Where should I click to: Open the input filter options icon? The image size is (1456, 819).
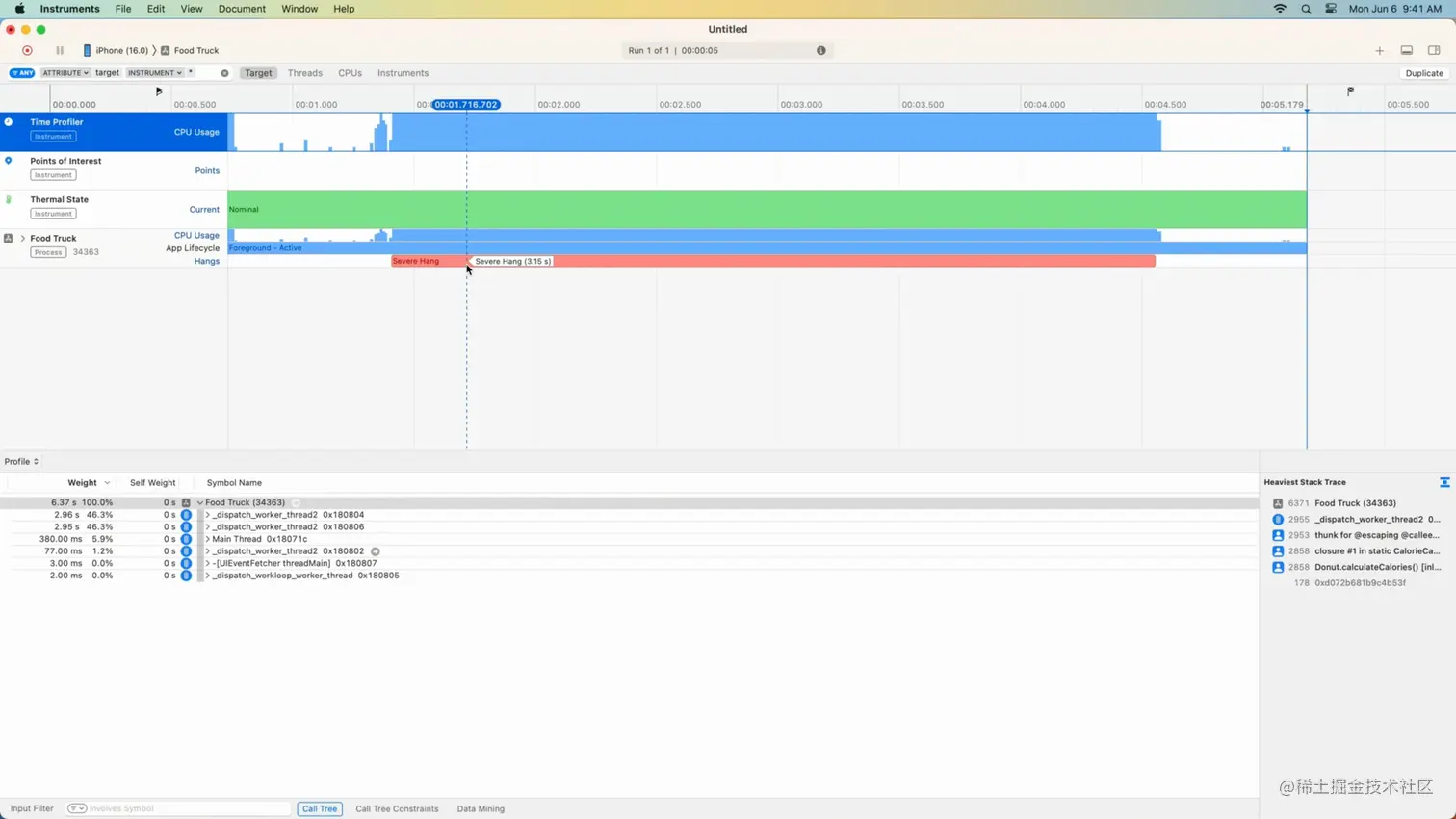pyautogui.click(x=77, y=808)
